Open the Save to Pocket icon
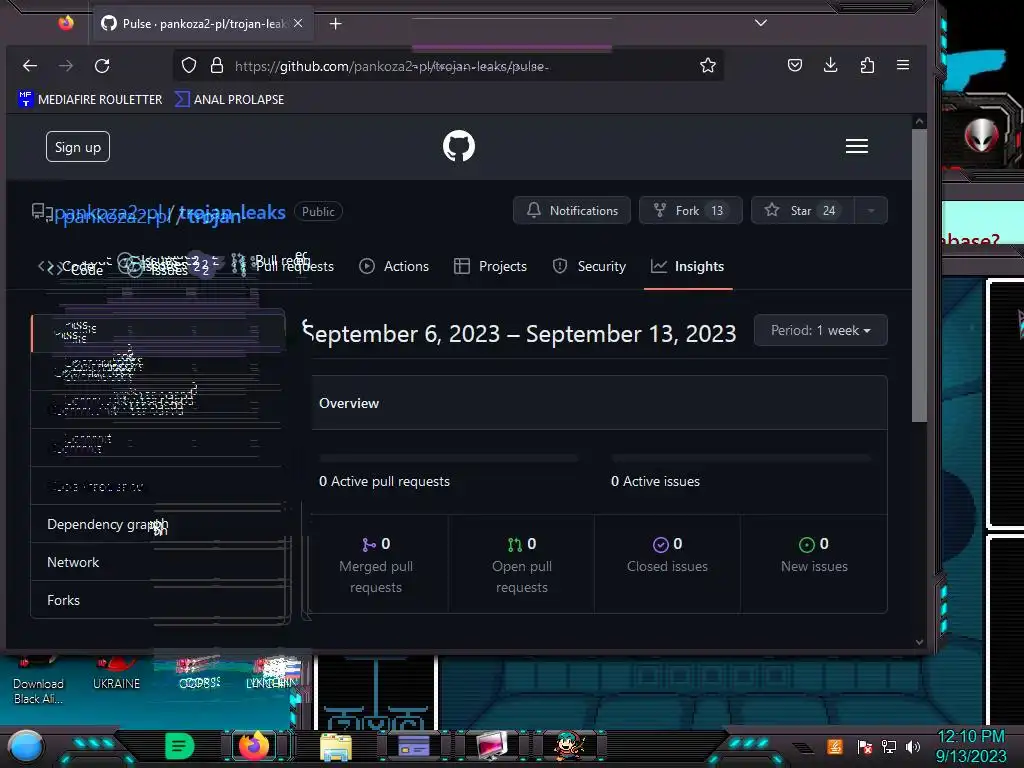Viewport: 1024px width, 768px height. 795,65
